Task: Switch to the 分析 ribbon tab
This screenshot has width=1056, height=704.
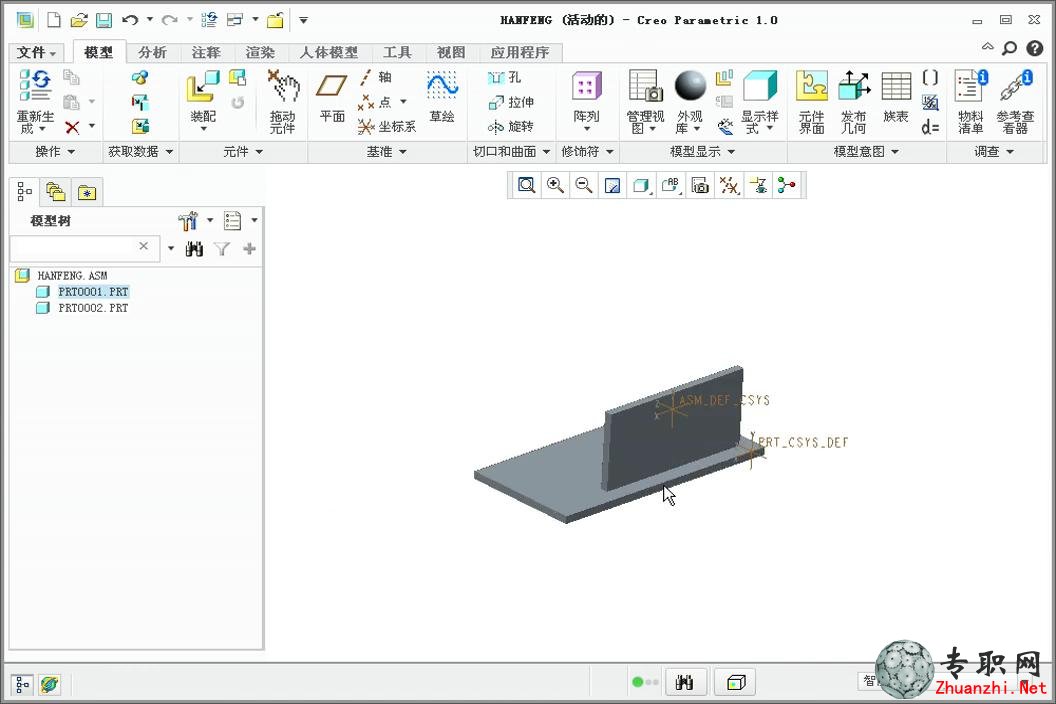Action: pyautogui.click(x=152, y=53)
